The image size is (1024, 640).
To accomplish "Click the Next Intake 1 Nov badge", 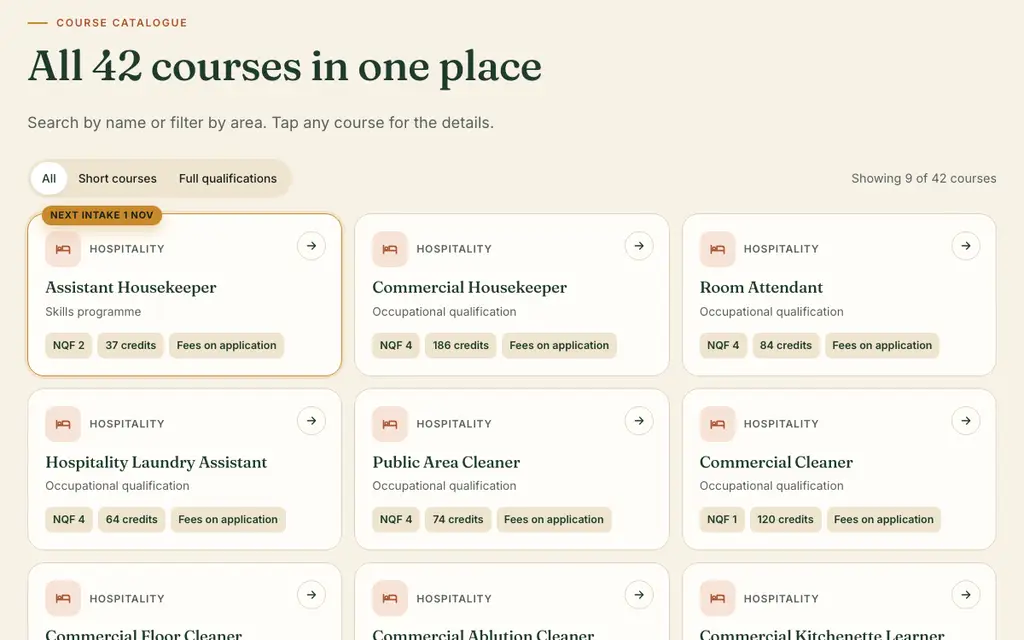I will (102, 215).
